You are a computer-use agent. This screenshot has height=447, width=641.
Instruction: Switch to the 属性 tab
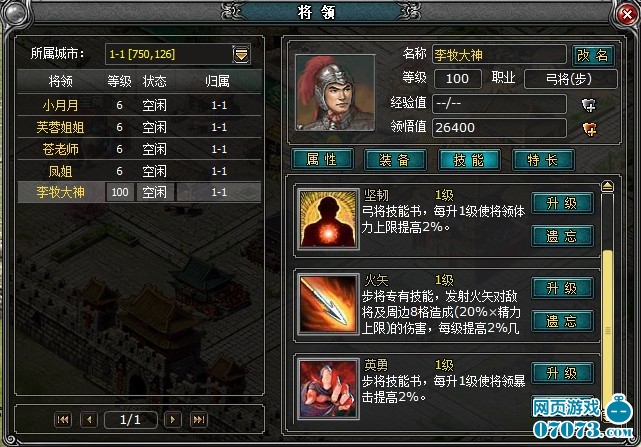point(322,159)
